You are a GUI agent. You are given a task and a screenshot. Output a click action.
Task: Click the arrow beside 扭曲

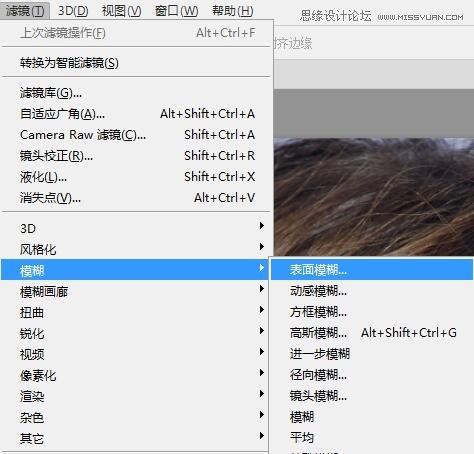(x=262, y=310)
